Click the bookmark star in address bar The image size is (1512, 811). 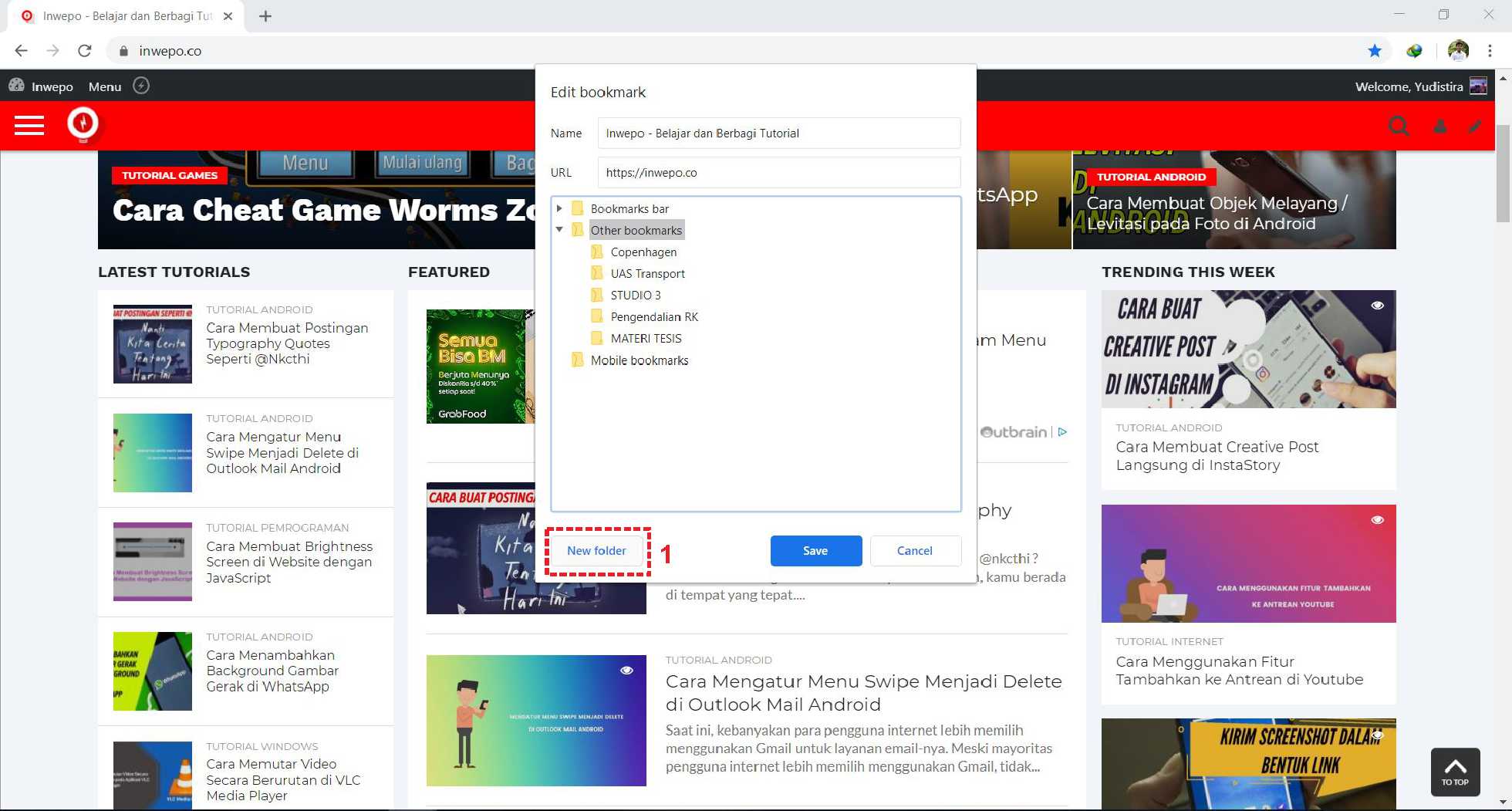pyautogui.click(x=1375, y=51)
